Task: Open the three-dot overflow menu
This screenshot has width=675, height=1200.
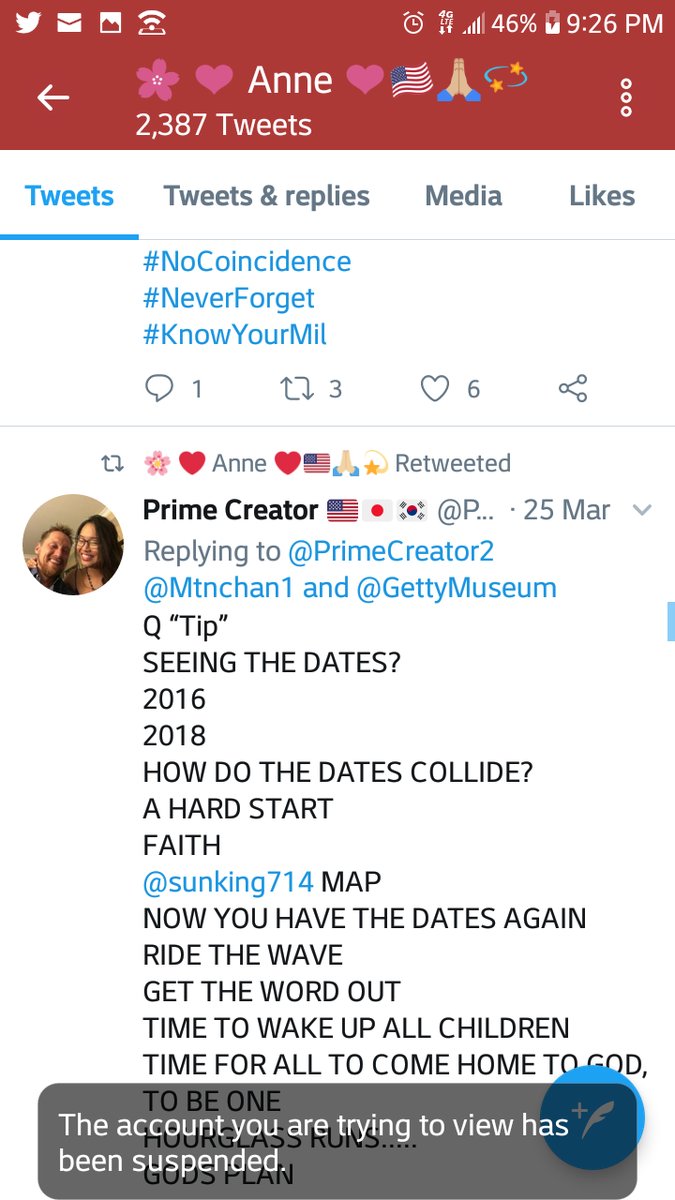Action: (626, 97)
